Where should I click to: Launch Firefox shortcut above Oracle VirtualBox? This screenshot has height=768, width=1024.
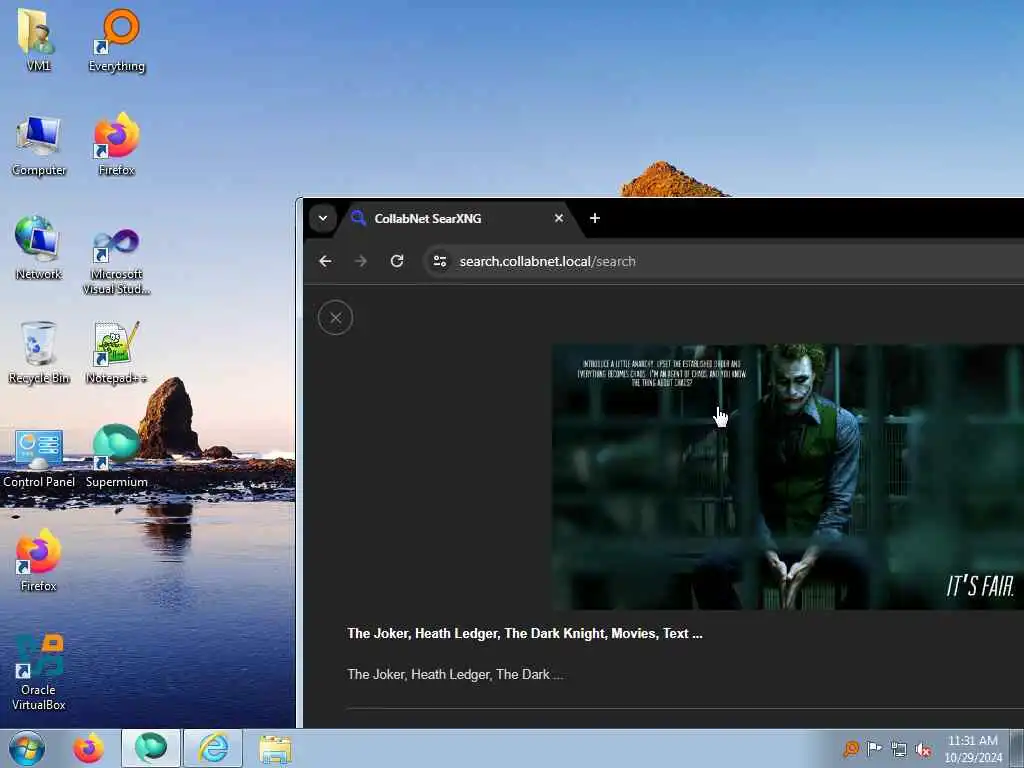(x=39, y=560)
